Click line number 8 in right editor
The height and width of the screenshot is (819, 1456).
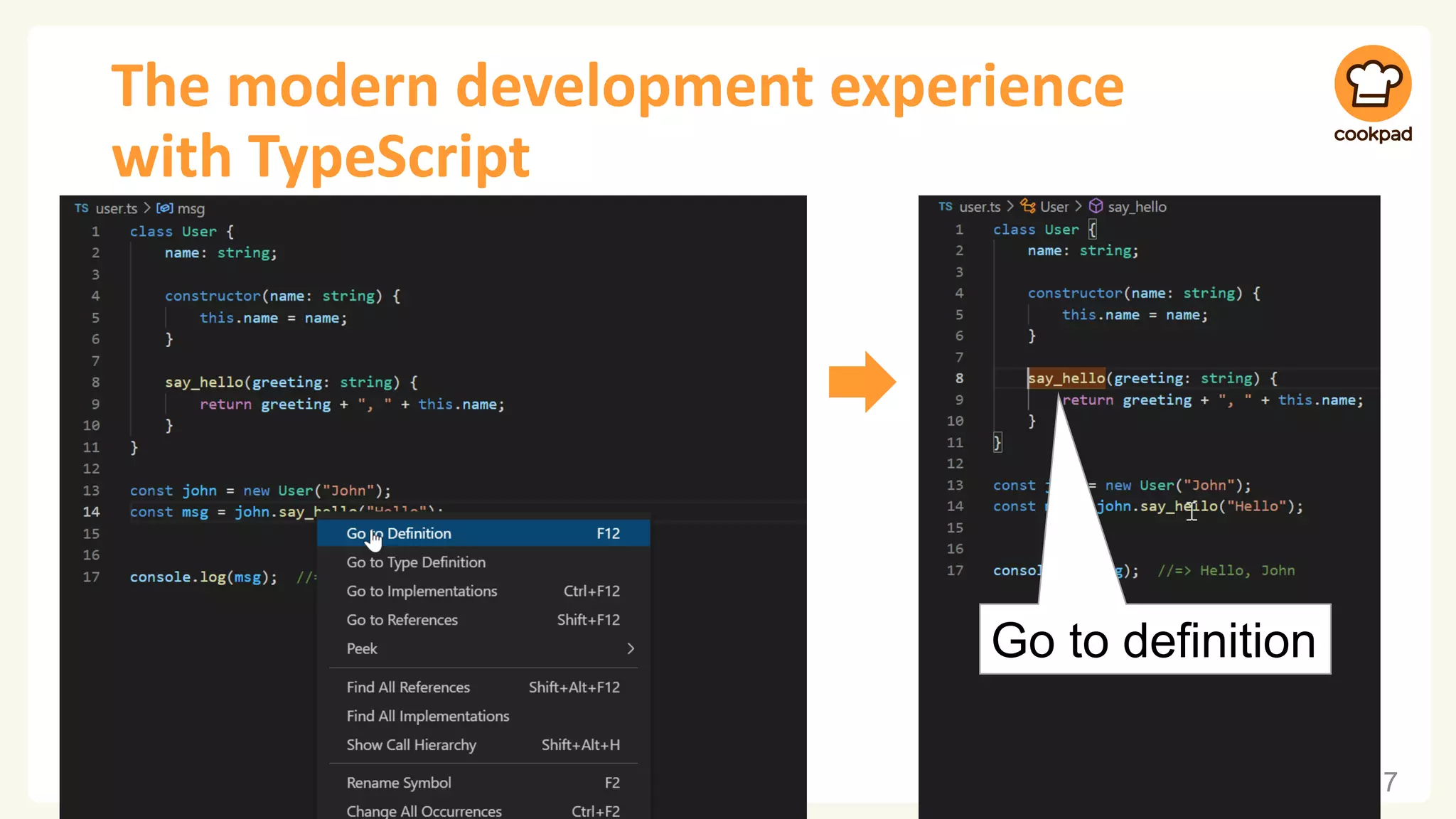(959, 378)
